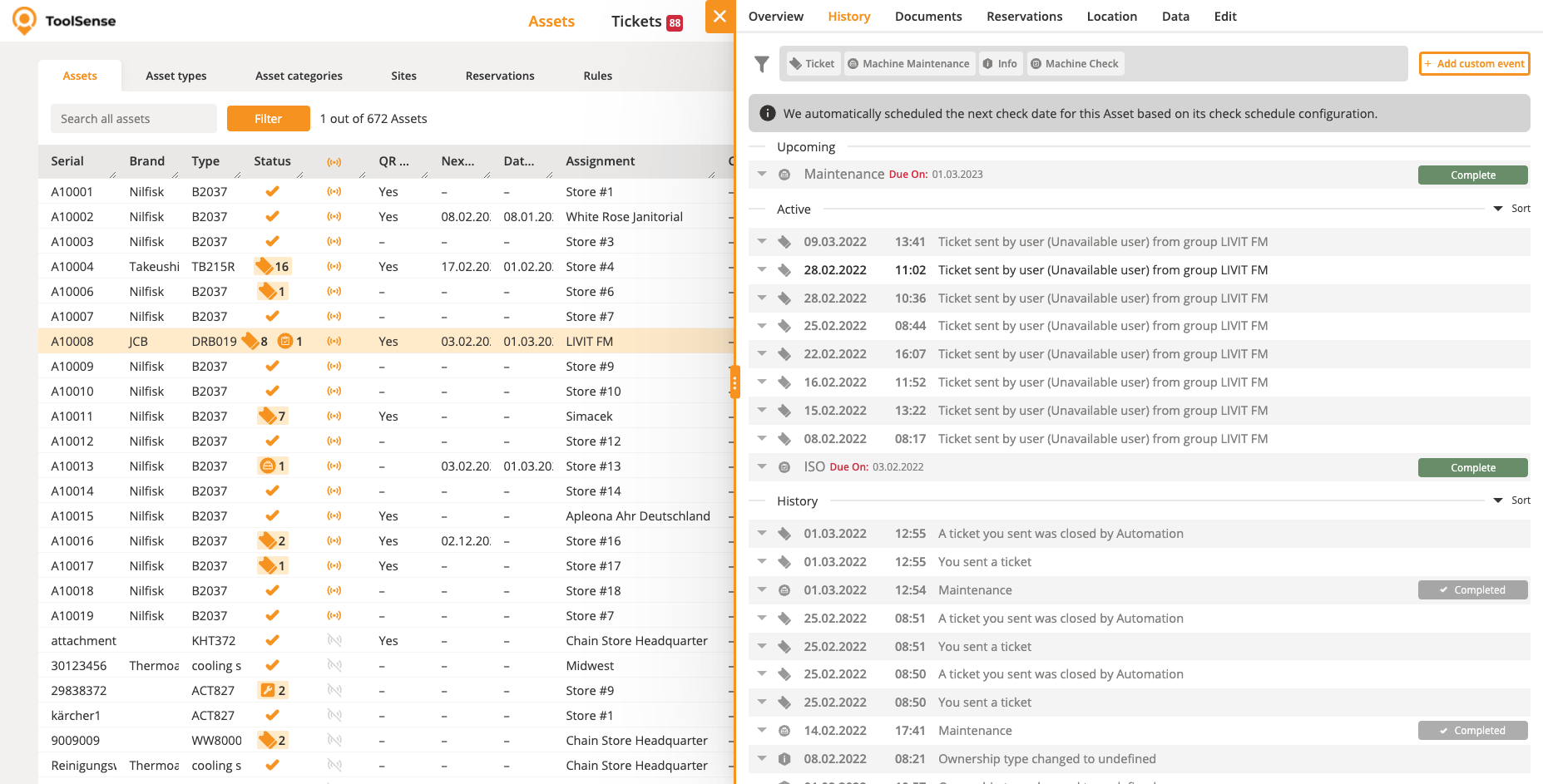Viewport: 1543px width, 784px height.
Task: Toggle the Ticket event filter chip
Action: [812, 64]
